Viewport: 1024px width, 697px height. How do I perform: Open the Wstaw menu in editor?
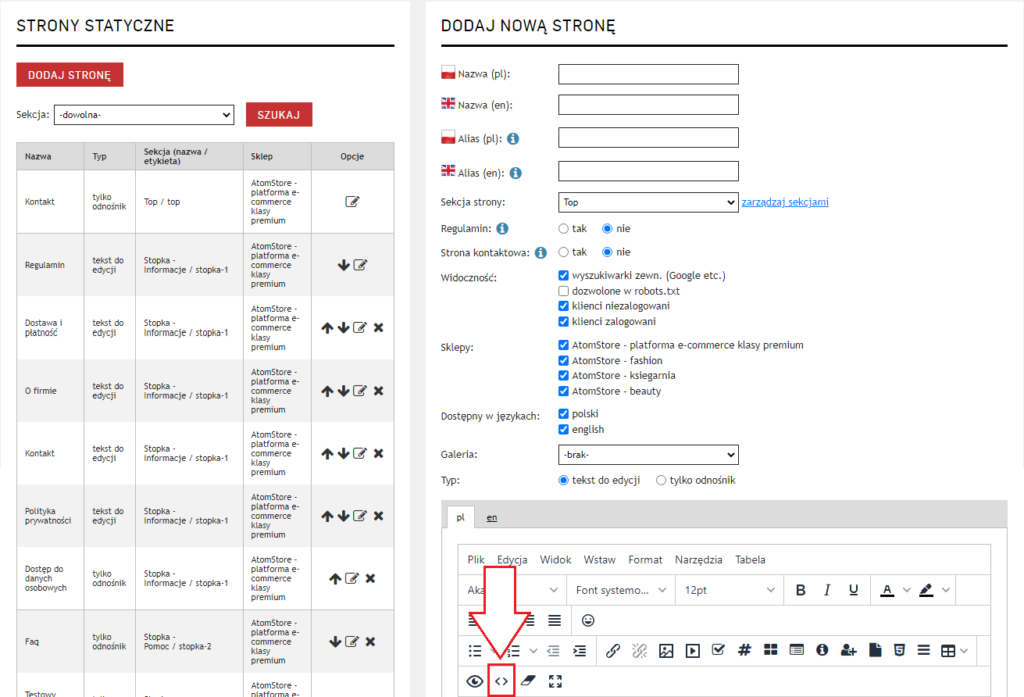coord(600,560)
